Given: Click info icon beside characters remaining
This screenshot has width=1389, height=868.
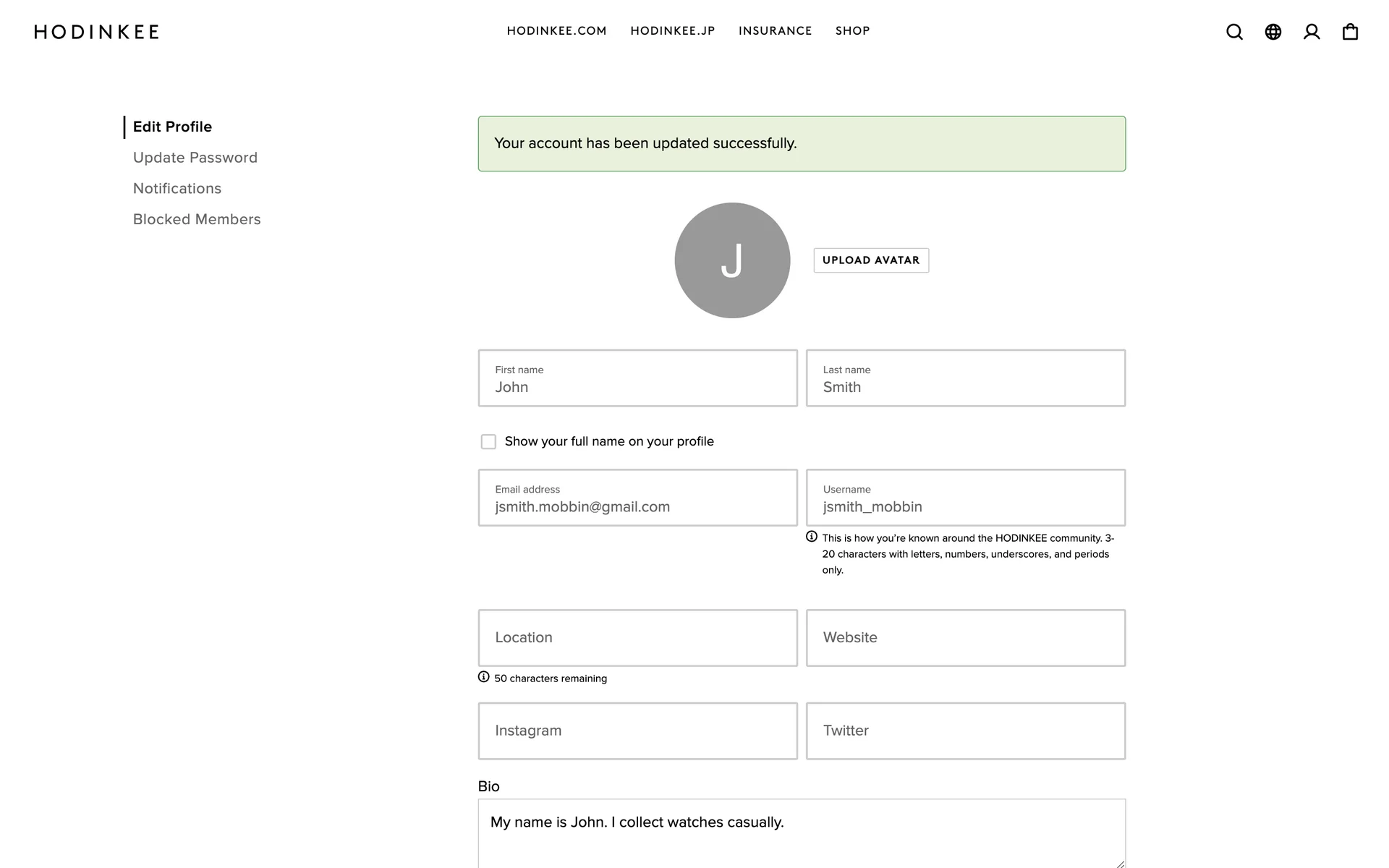Looking at the screenshot, I should click(x=483, y=677).
